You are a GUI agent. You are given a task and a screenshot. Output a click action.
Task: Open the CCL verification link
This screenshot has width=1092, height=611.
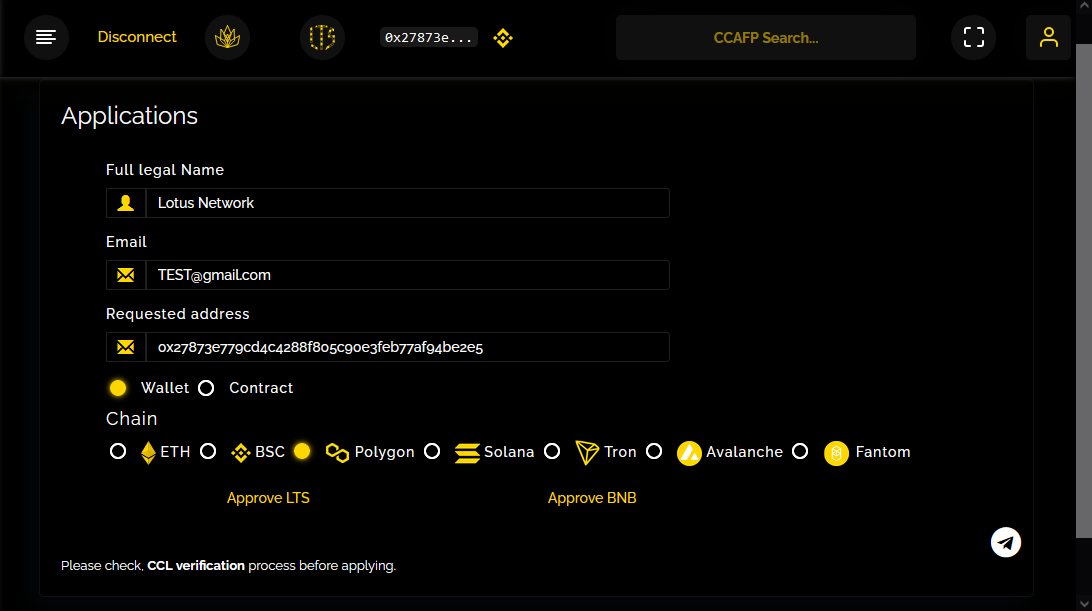196,566
